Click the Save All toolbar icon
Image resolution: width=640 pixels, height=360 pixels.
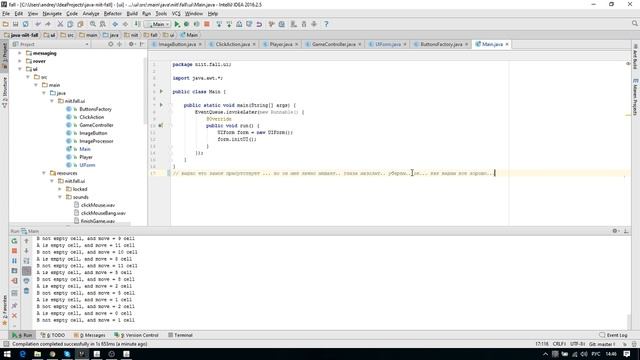tap(16, 24)
